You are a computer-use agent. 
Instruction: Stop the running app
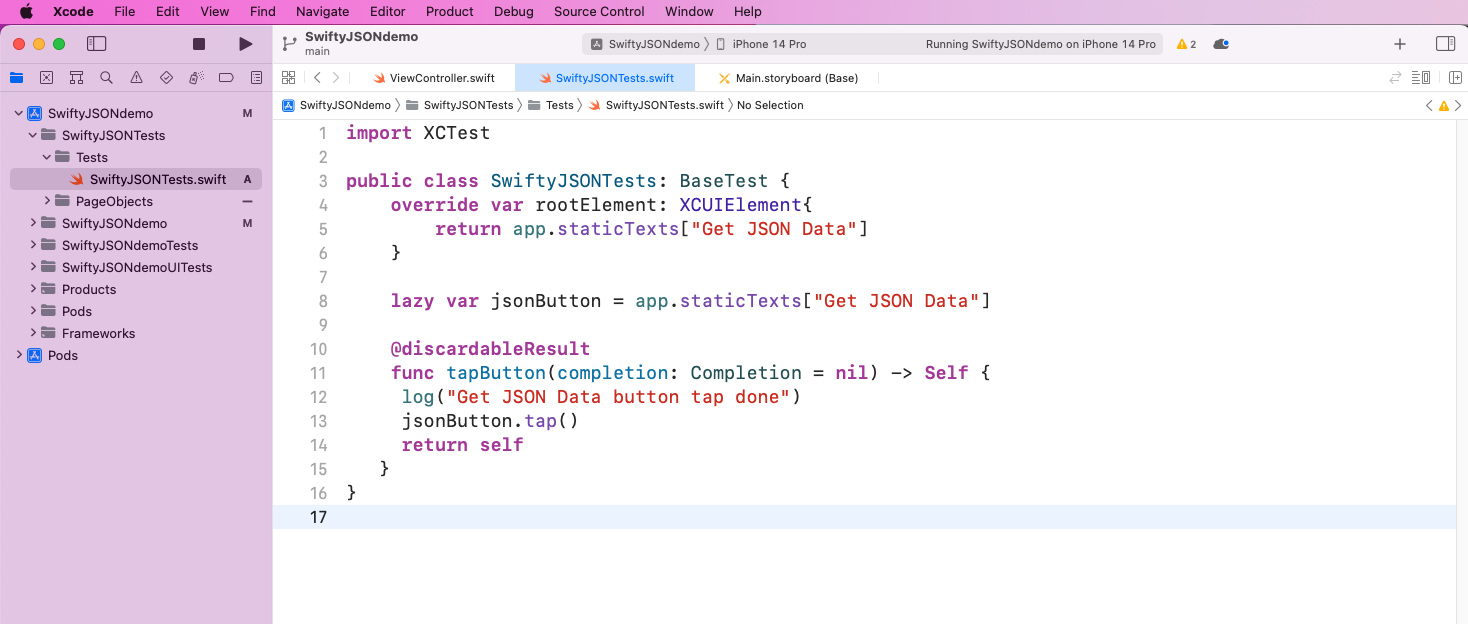199,44
